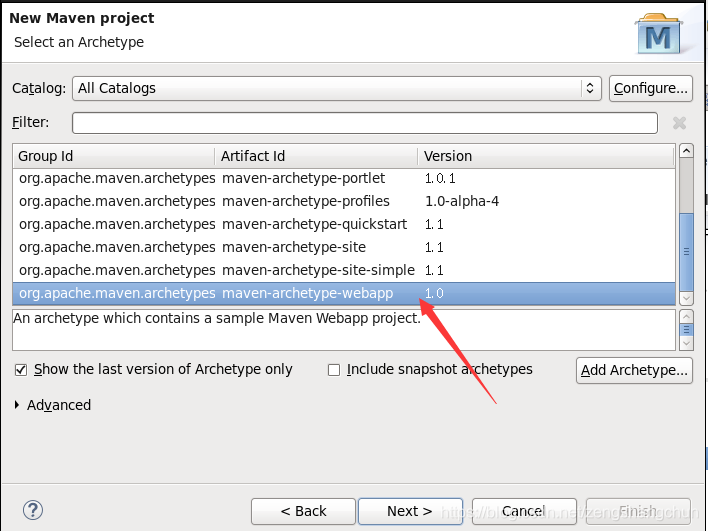Click archetype list scrollbar down arrow
This screenshot has height=531, width=708.
(x=686, y=298)
